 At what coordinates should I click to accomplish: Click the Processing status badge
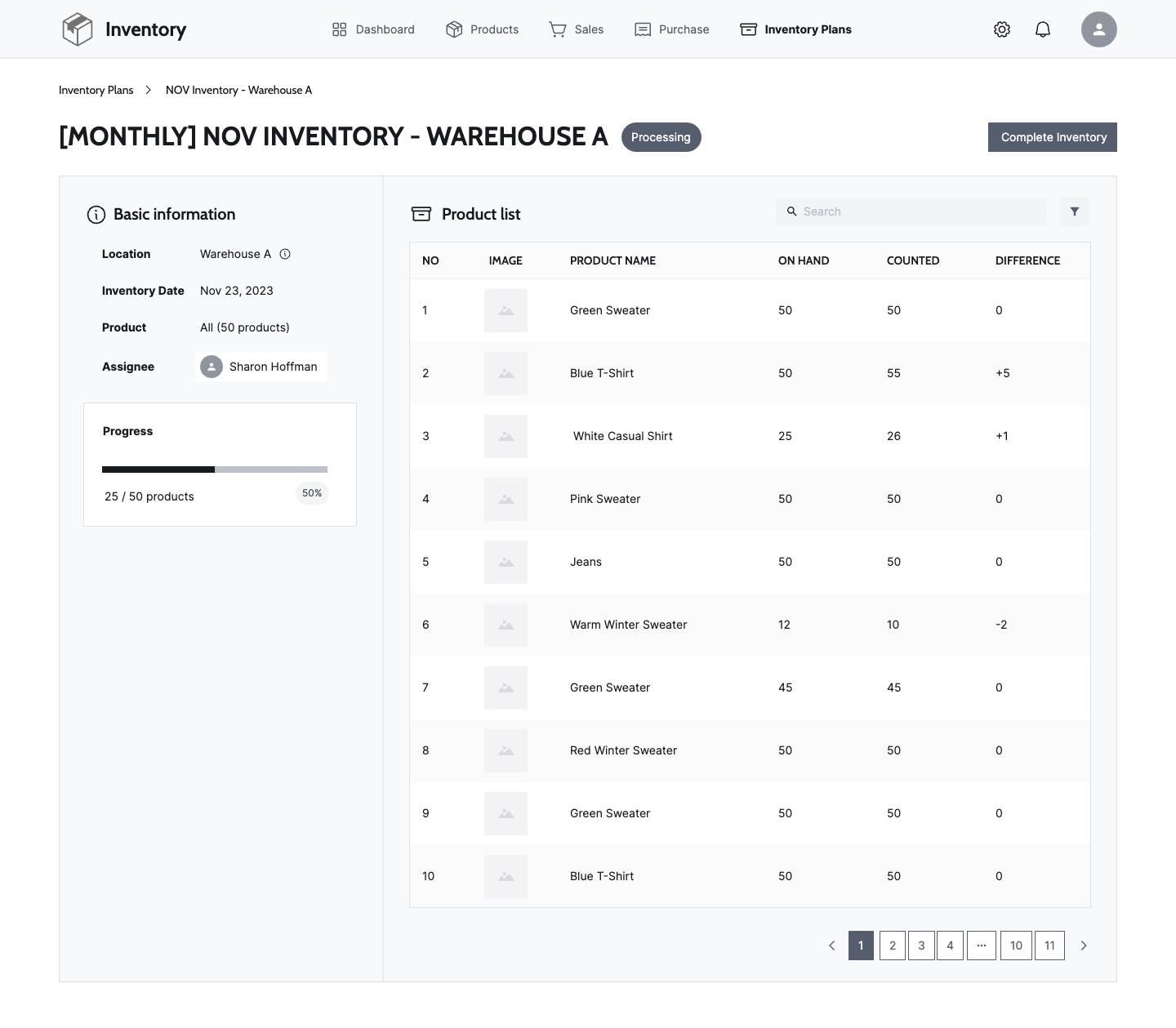pyautogui.click(x=661, y=137)
